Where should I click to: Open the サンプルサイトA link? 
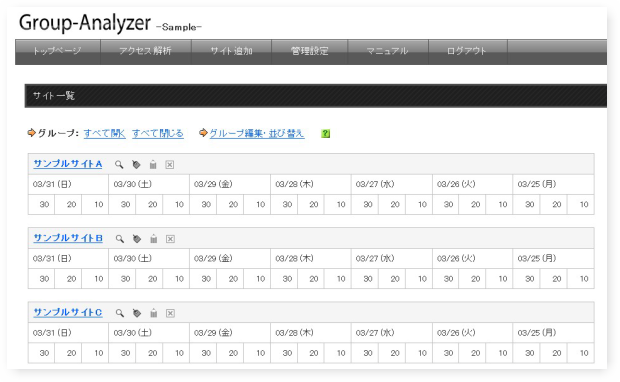click(68, 164)
